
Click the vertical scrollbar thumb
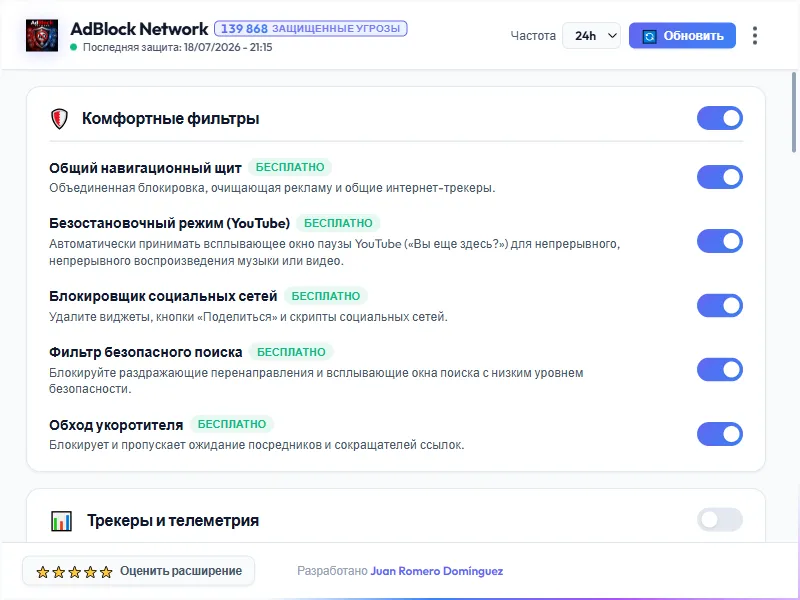(x=794, y=112)
